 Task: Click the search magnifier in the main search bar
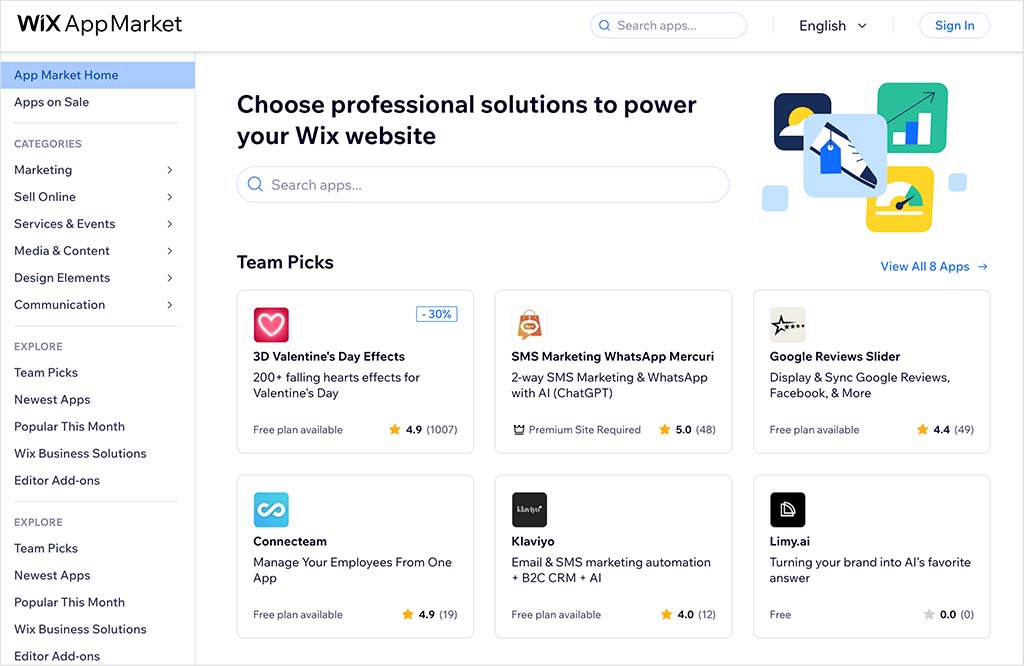click(255, 185)
